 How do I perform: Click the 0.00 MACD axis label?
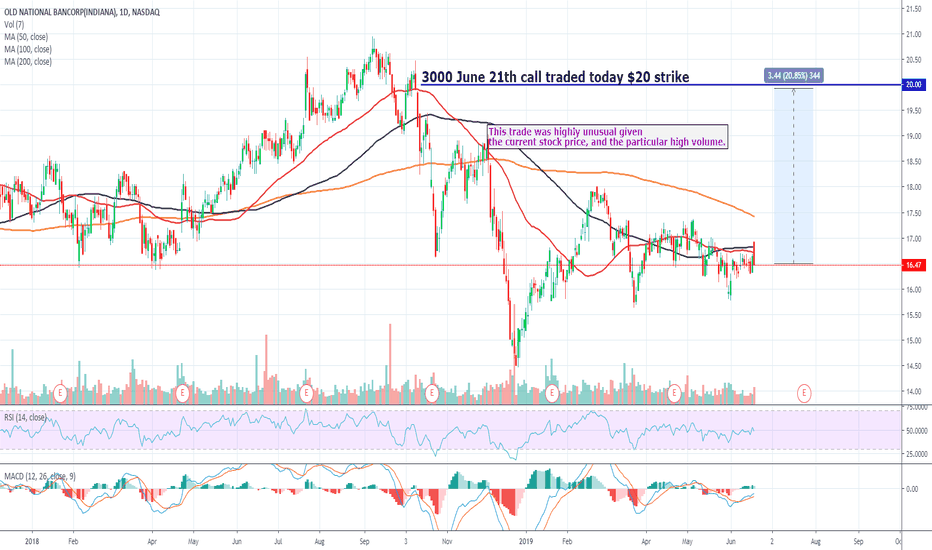[911, 489]
